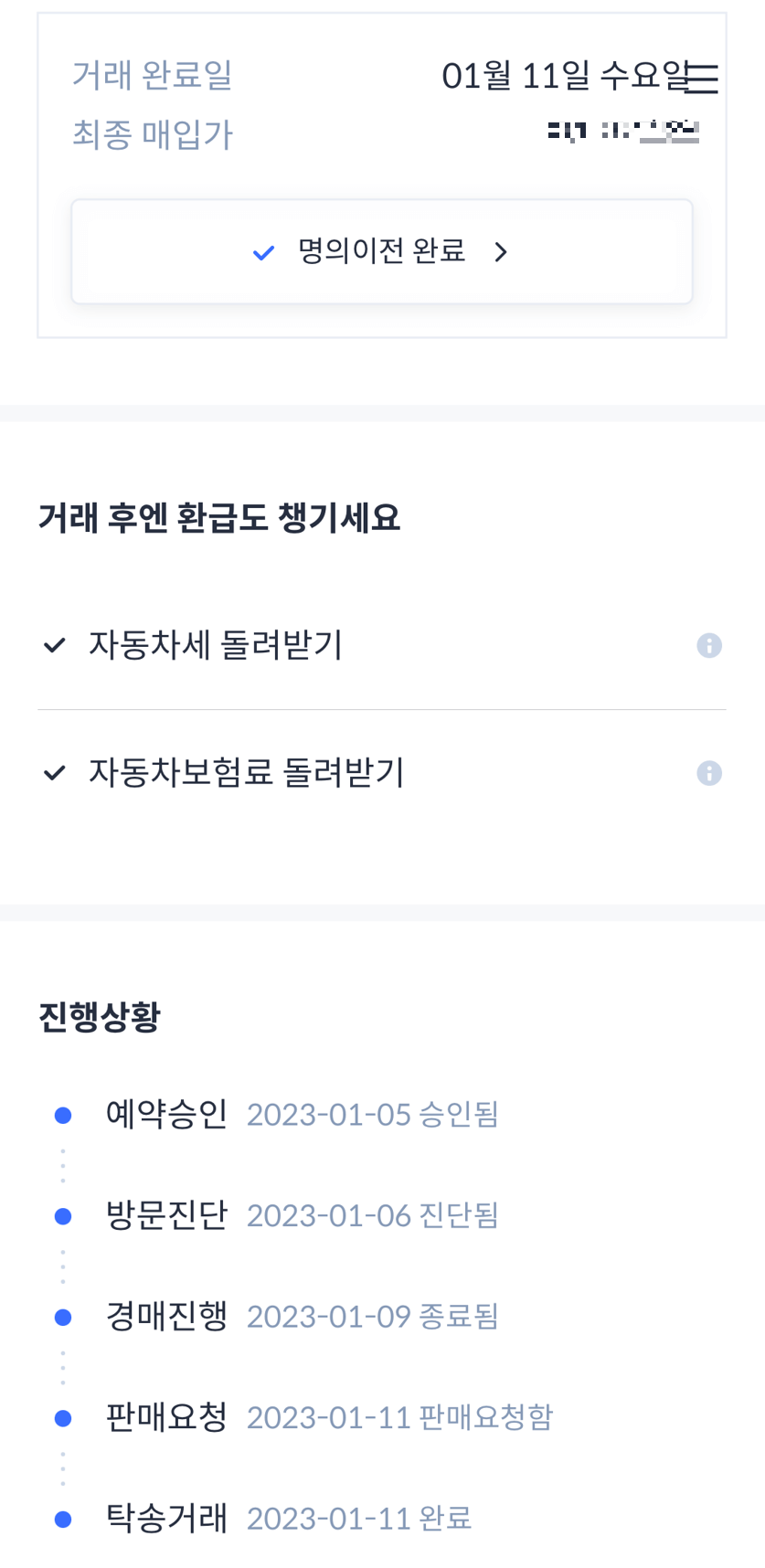Select the 예약승인 status dot
Screen dimensions: 765x1568
[x=62, y=1114]
